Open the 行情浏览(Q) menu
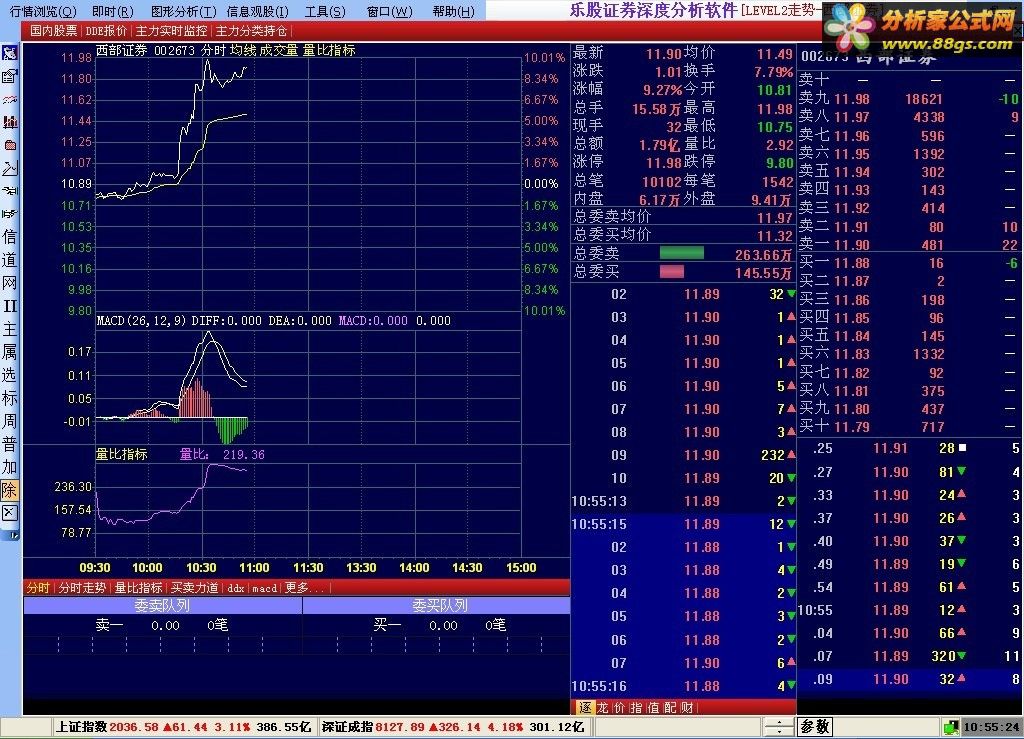 (x=42, y=11)
